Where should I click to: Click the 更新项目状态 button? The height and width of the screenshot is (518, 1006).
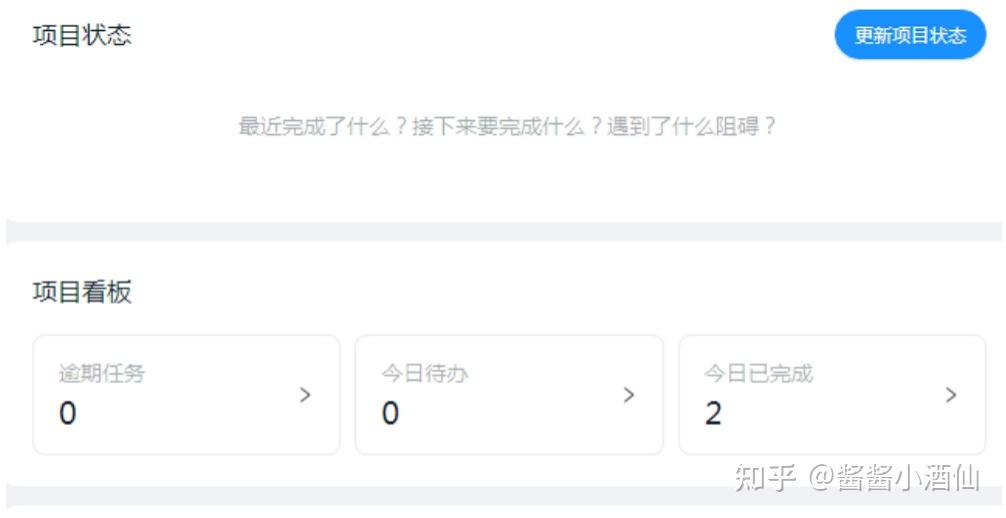[910, 35]
